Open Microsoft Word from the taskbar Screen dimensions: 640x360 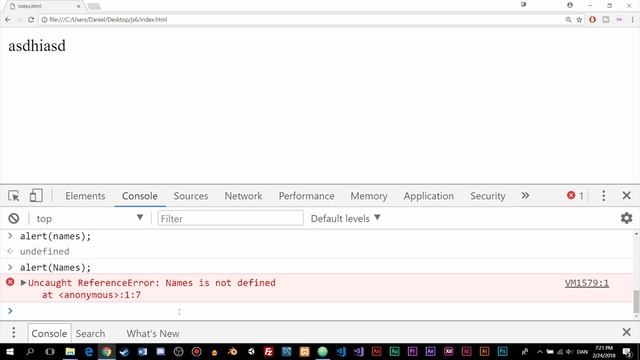142,351
